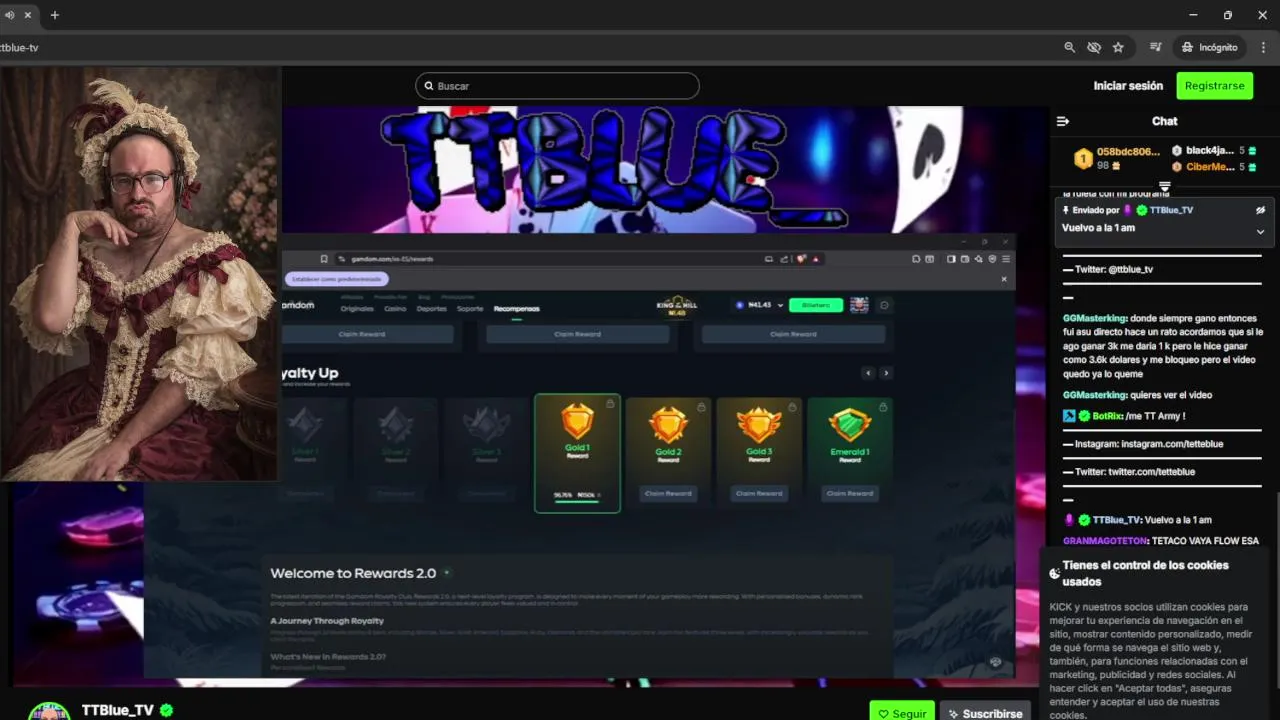The width and height of the screenshot is (1280, 720).
Task: Close the default-browser bar in streamed window
Action: coord(1004,279)
